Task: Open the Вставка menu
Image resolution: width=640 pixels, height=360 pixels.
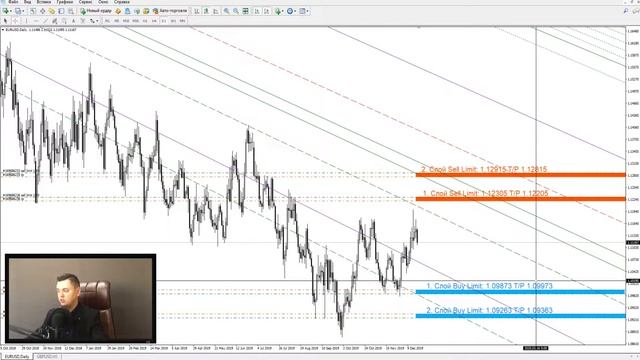Action: pyautogui.click(x=44, y=2)
